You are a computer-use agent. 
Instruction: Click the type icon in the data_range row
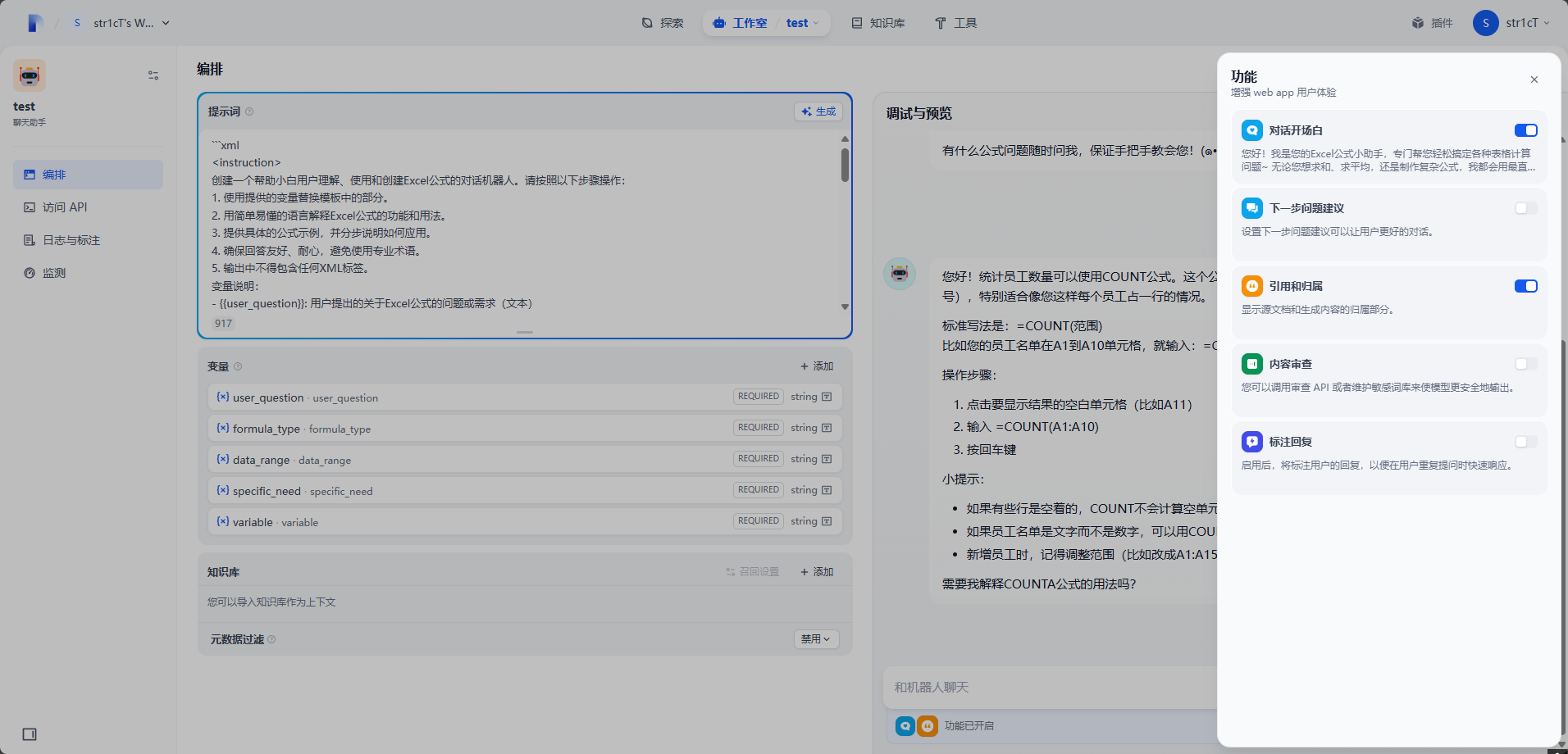(827, 459)
